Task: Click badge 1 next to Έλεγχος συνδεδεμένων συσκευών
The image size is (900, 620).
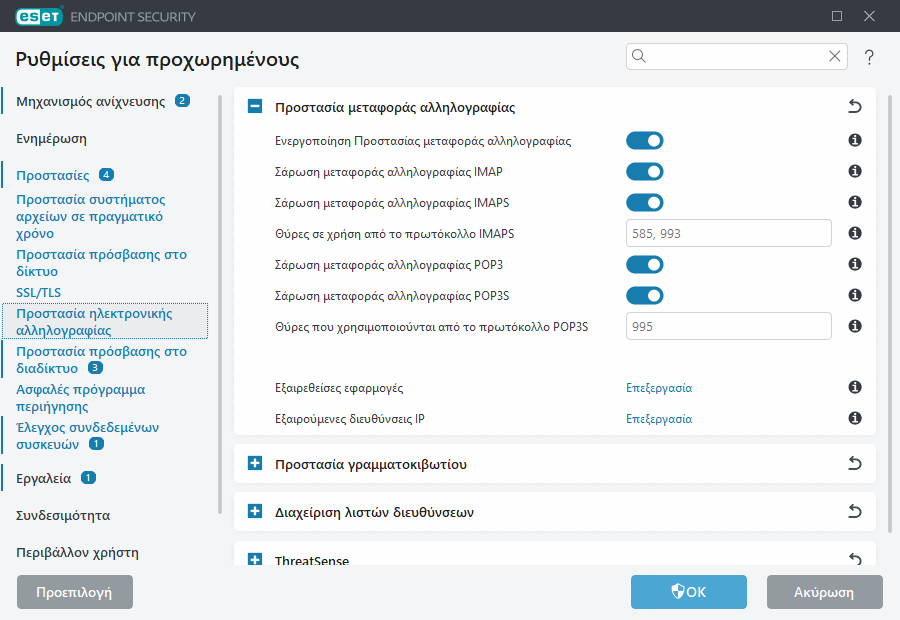Action: tap(96, 444)
